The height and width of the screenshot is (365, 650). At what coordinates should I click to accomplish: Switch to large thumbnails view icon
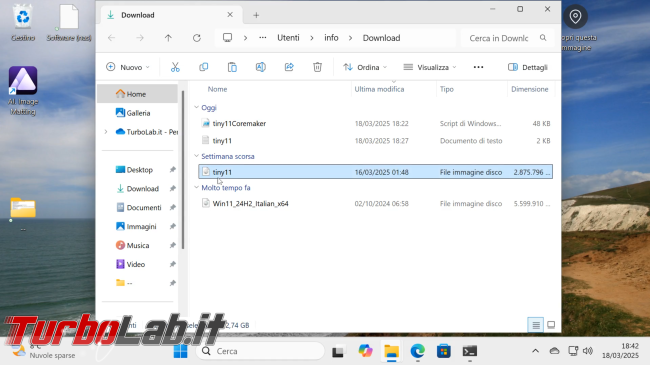tap(551, 325)
